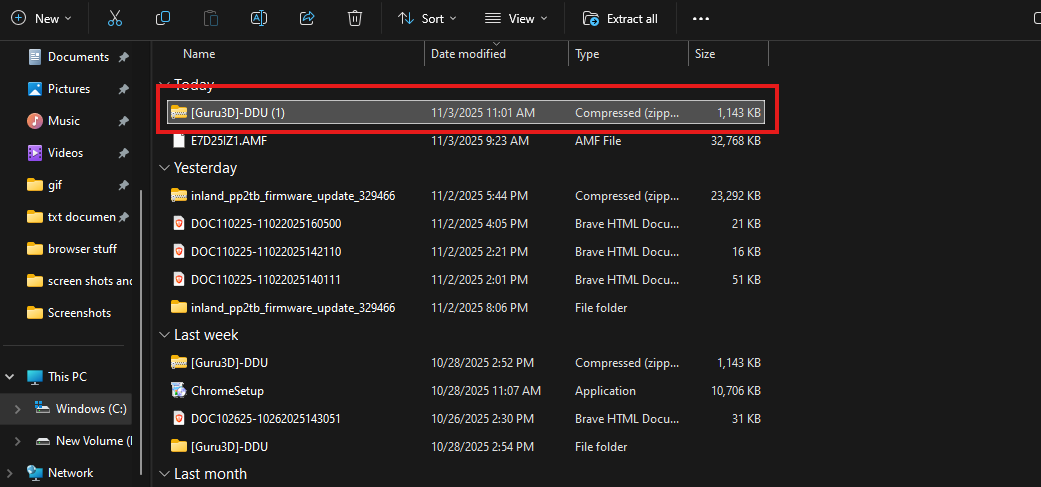The width and height of the screenshot is (1041, 487).
Task: Unpin Music using its pin icon
Action: click(123, 121)
